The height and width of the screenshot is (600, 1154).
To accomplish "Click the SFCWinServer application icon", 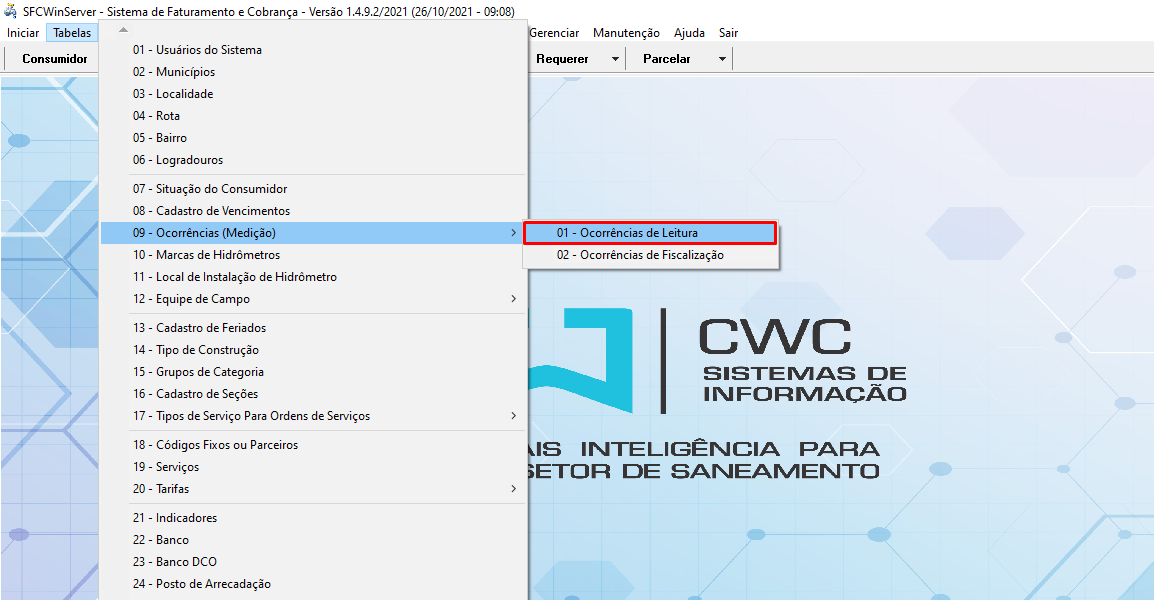I will coord(10,11).
